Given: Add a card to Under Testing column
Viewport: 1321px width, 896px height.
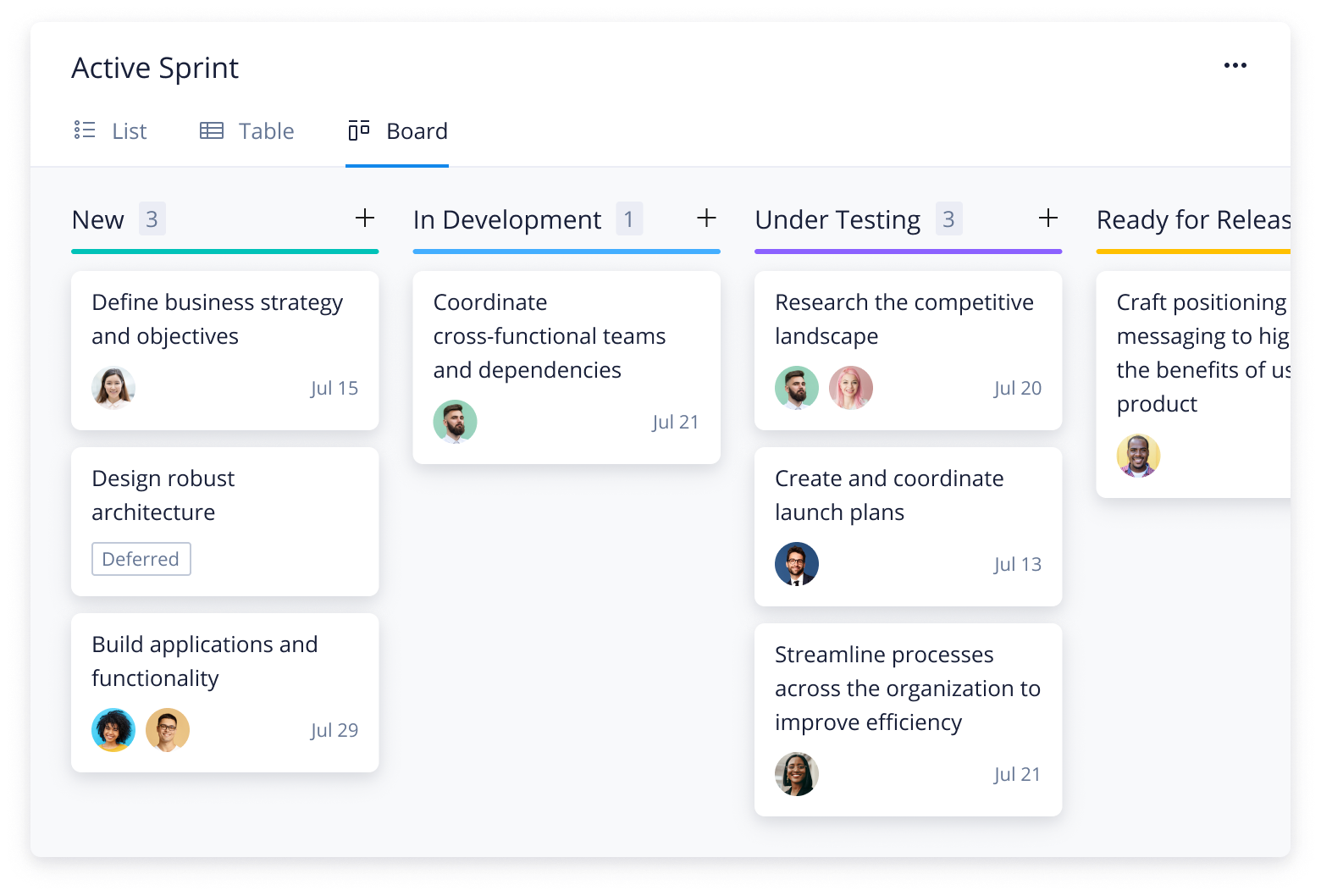Looking at the screenshot, I should point(1047,218).
